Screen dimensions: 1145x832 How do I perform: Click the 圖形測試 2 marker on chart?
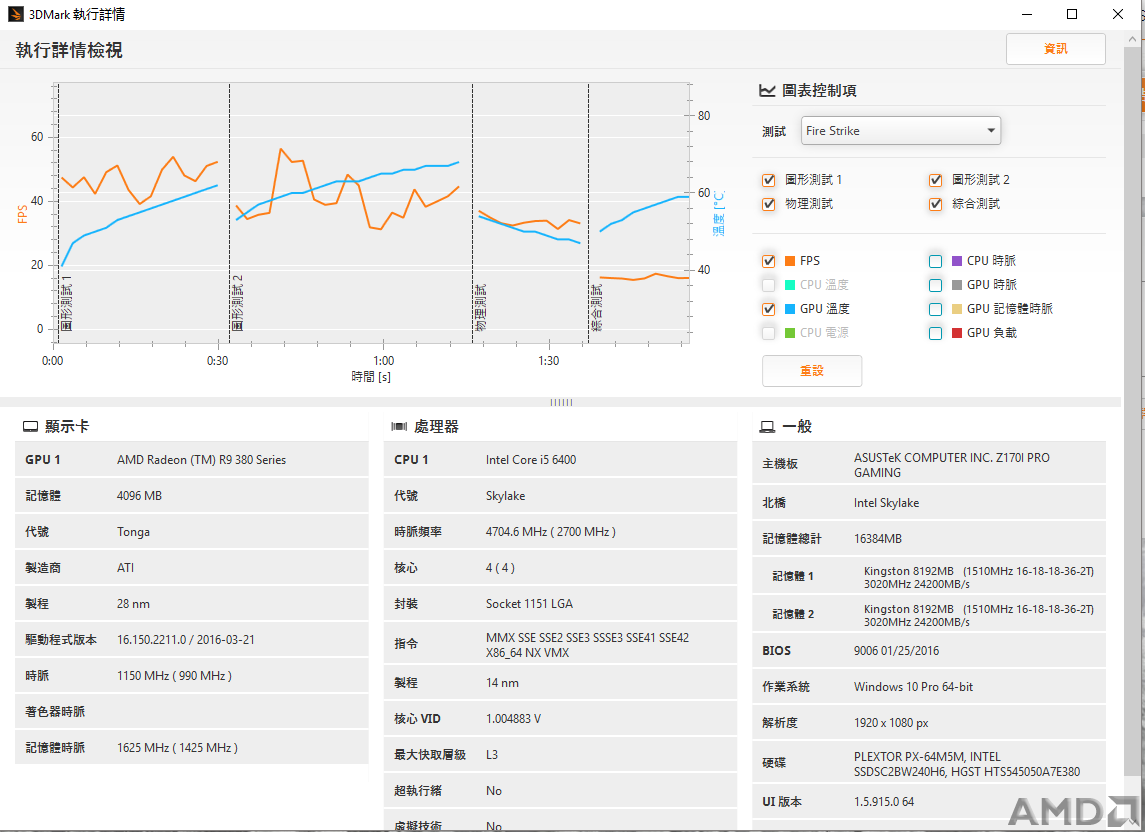237,303
